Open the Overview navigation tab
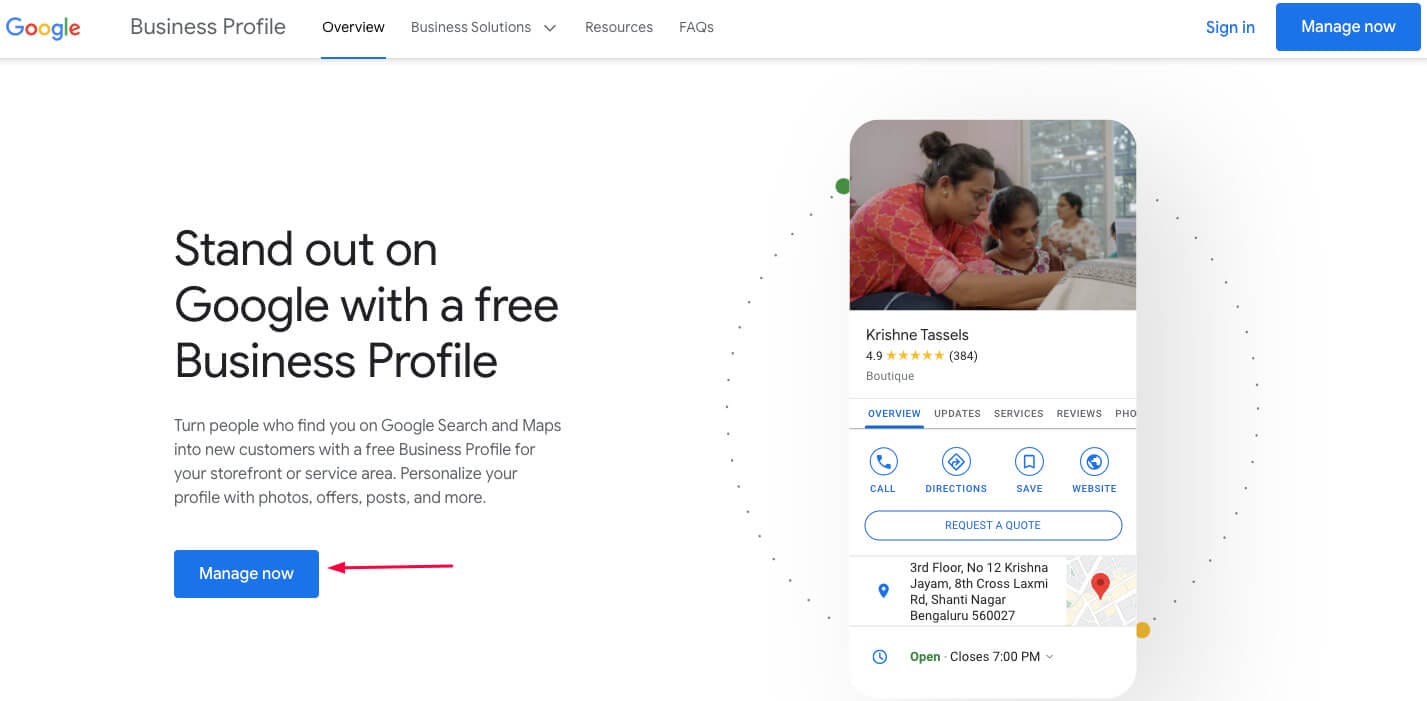The image size is (1427, 701). click(x=353, y=28)
